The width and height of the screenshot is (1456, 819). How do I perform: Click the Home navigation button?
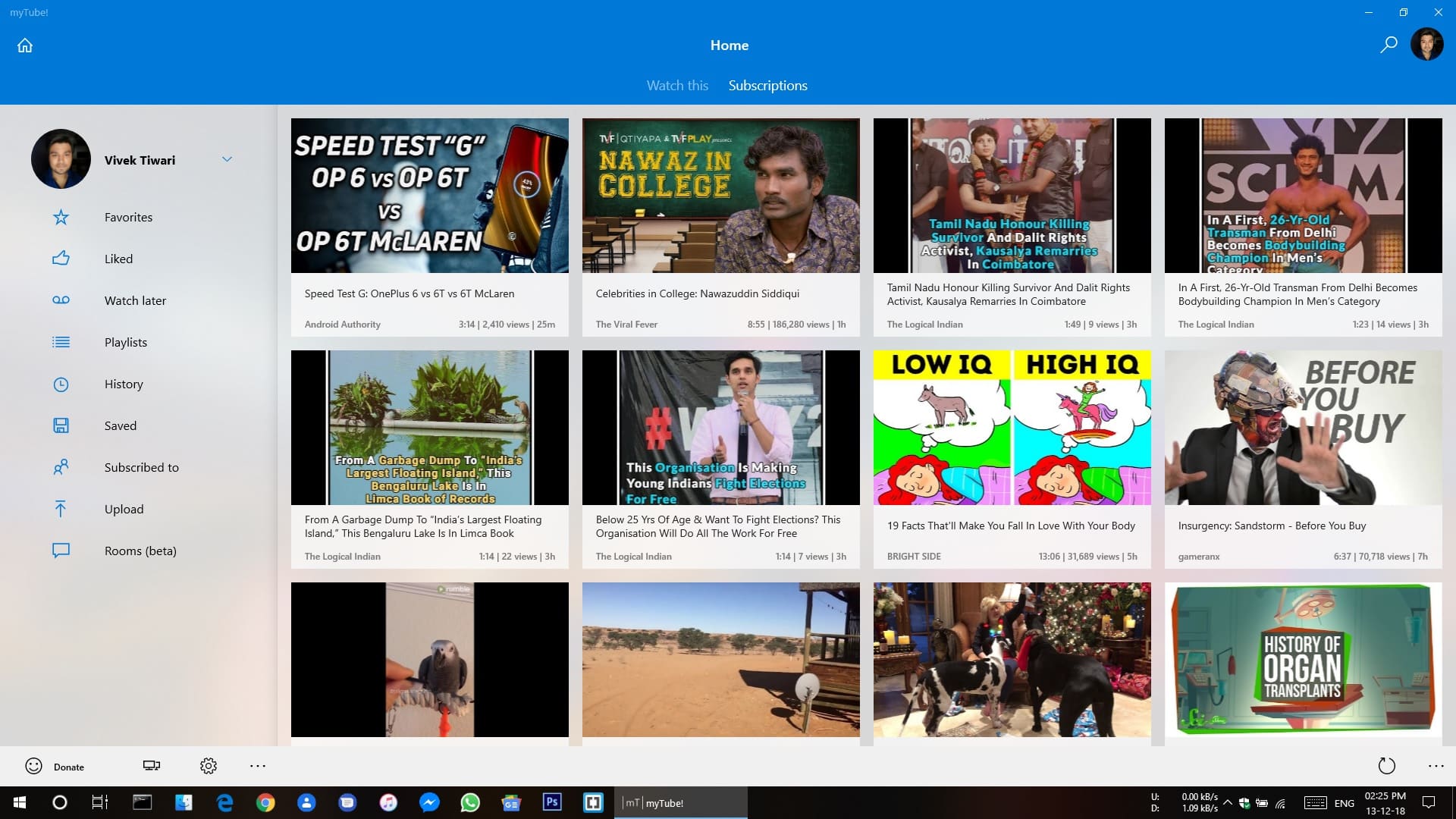coord(24,45)
